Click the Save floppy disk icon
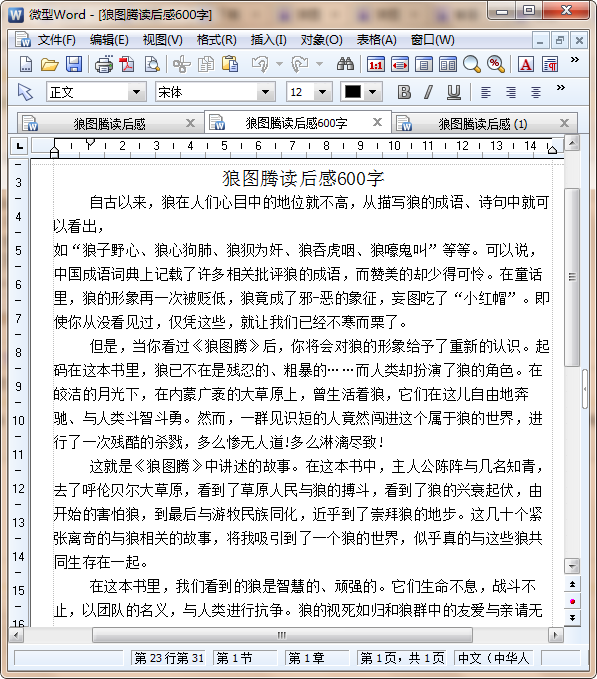The height and width of the screenshot is (679, 597). click(x=74, y=65)
